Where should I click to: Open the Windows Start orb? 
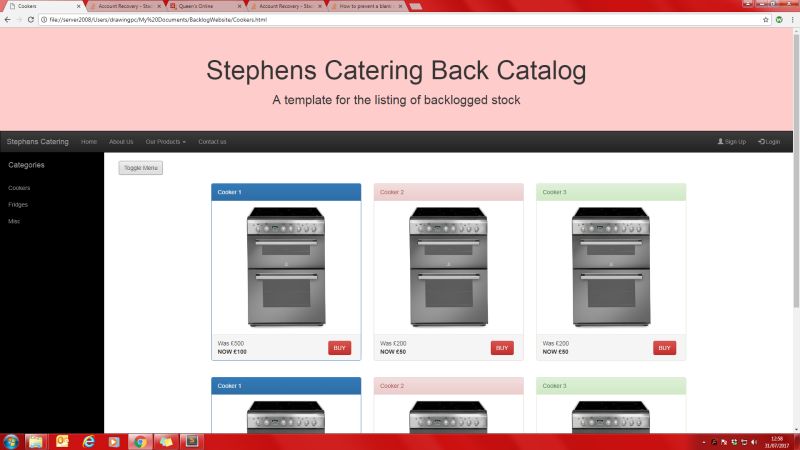point(11,441)
